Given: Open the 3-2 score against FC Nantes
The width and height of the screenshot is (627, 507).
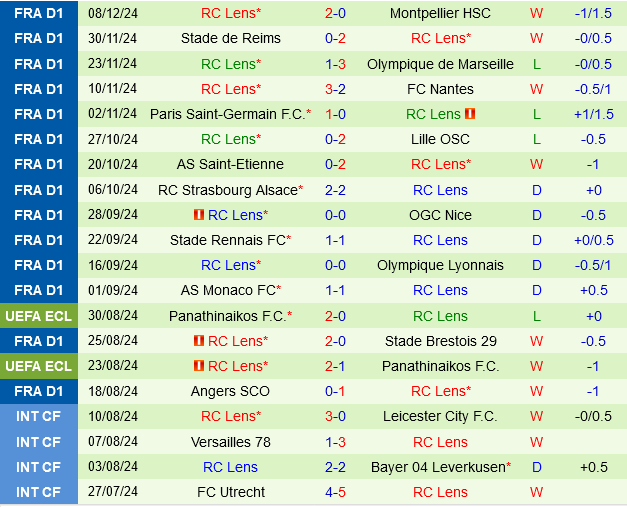Looking at the screenshot, I should coord(335,89).
